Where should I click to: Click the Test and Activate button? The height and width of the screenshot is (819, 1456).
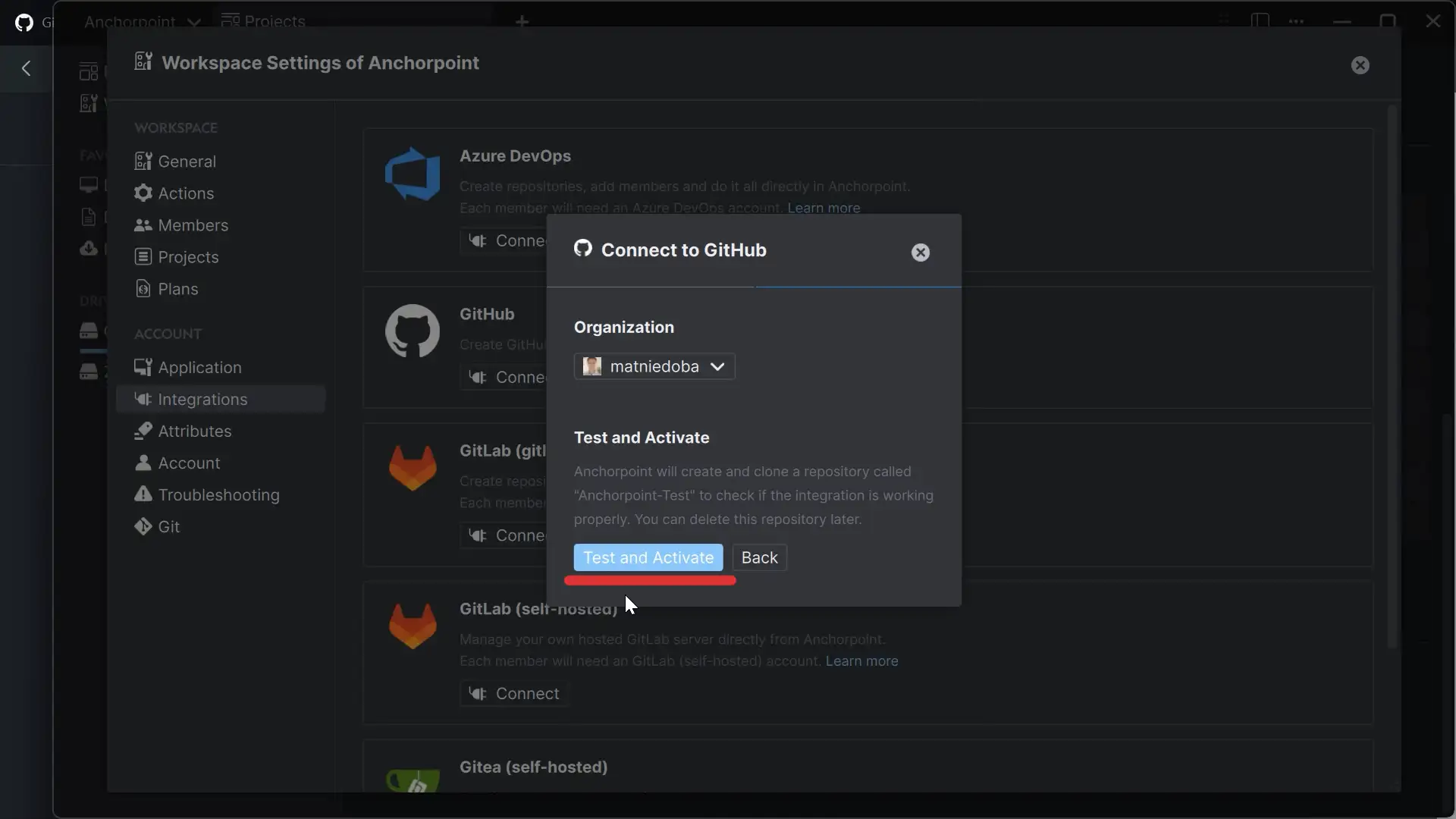coord(648,557)
